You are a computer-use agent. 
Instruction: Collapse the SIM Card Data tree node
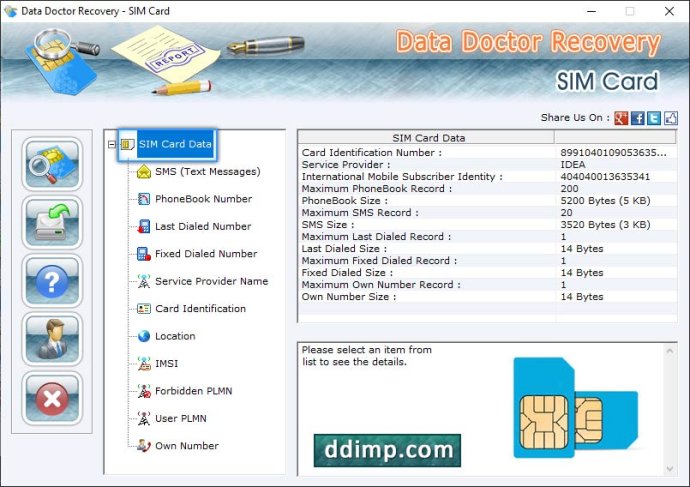coord(112,144)
